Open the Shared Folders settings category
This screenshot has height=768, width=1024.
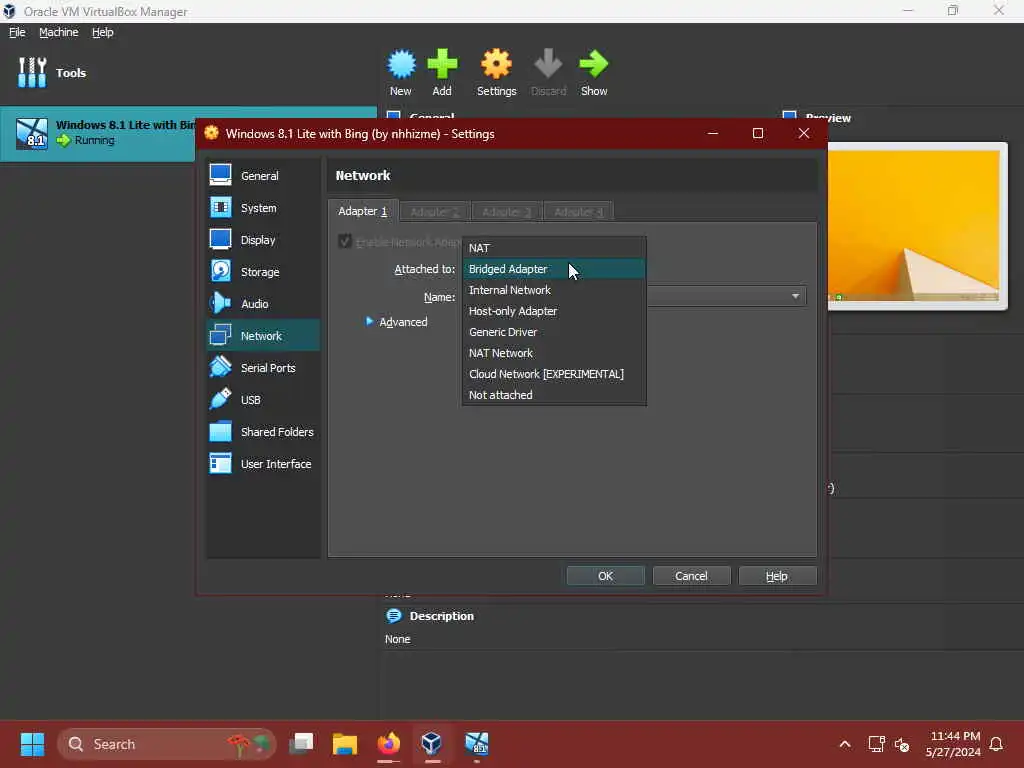click(x=263, y=432)
